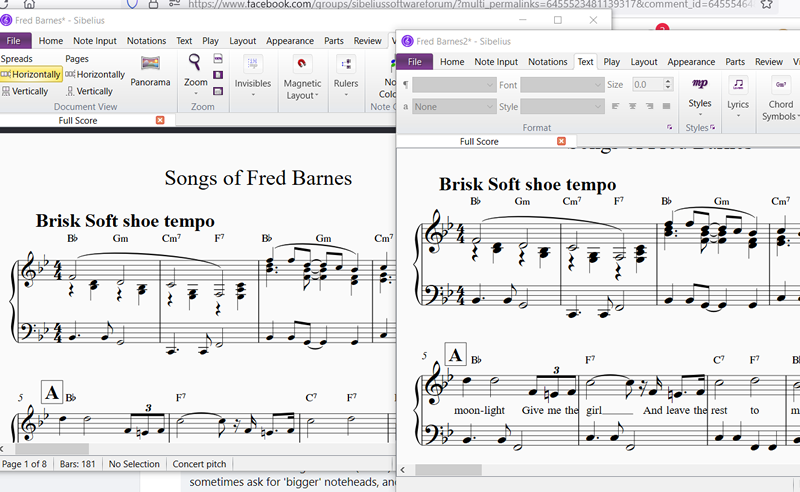Select Brisk Soft shoe tempo in Fred Barnes
Viewport: 800px width, 492px height.
pyautogui.click(x=125, y=221)
